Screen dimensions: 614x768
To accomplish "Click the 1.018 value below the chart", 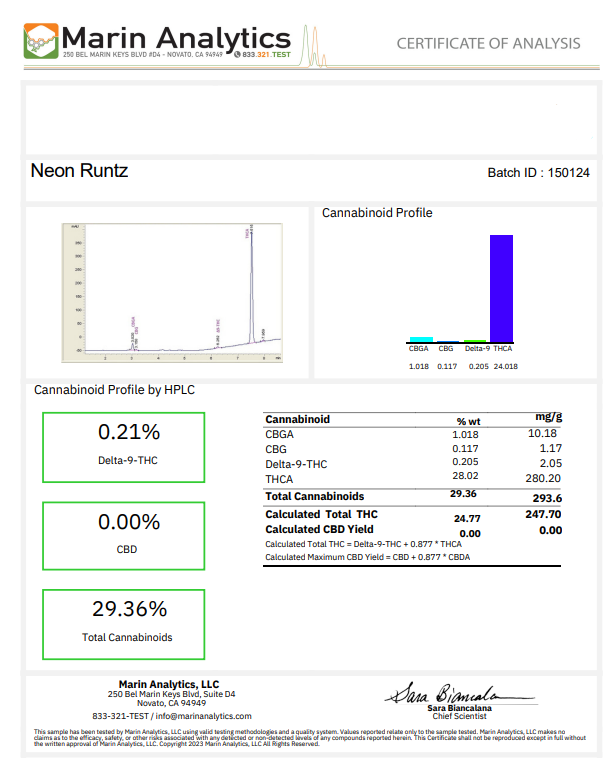I will [x=419, y=366].
